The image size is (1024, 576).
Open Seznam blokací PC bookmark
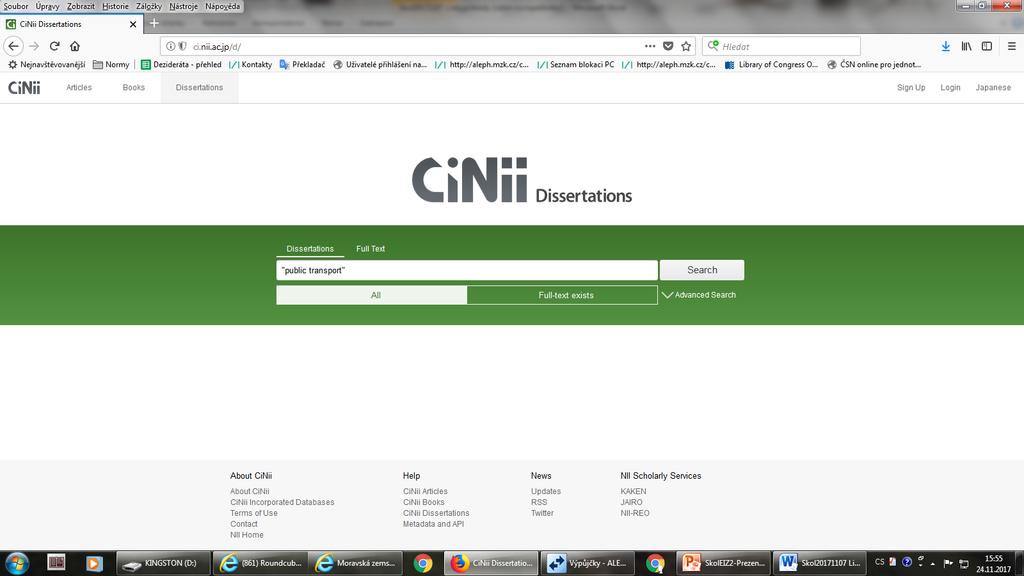pos(576,65)
